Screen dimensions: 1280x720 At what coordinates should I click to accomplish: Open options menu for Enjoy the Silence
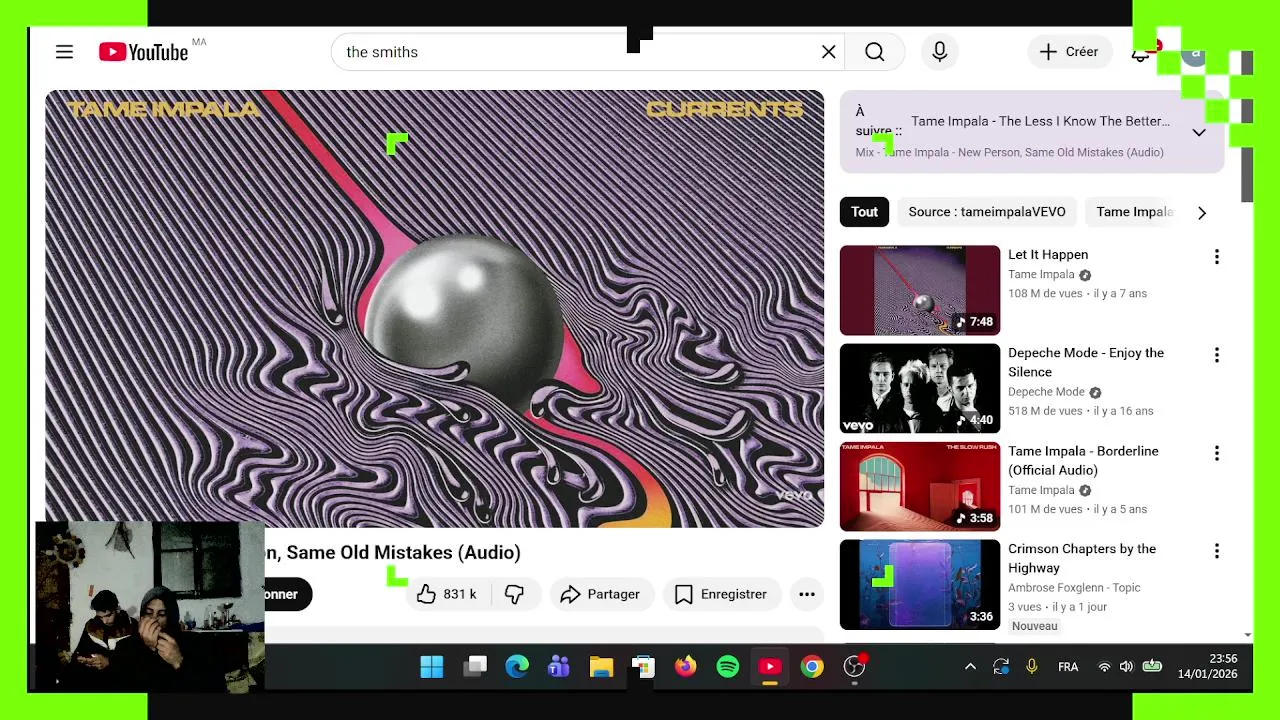1217,355
